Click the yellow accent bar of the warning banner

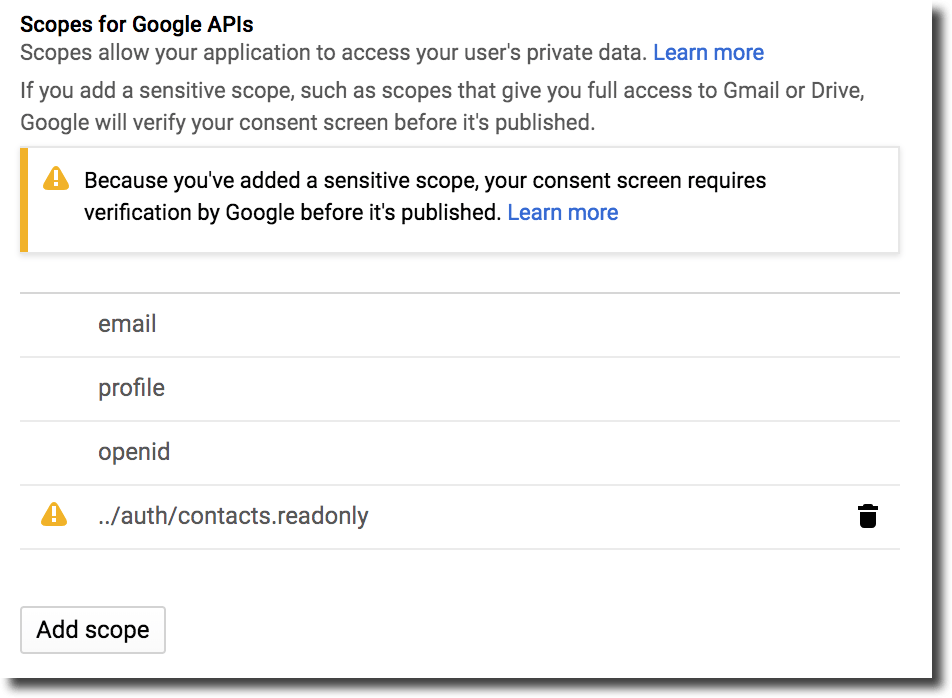coord(22,198)
